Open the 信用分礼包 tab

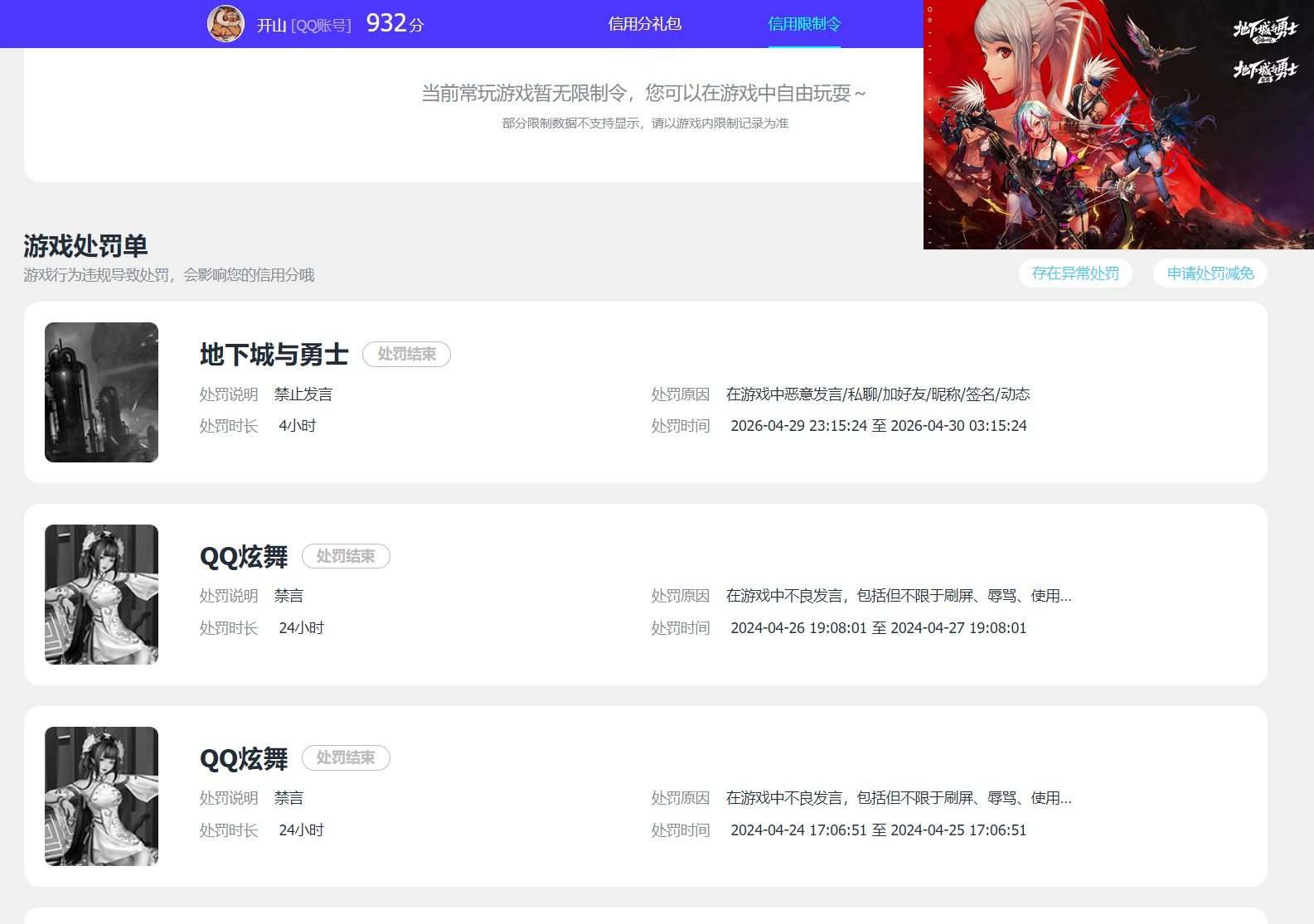point(644,24)
